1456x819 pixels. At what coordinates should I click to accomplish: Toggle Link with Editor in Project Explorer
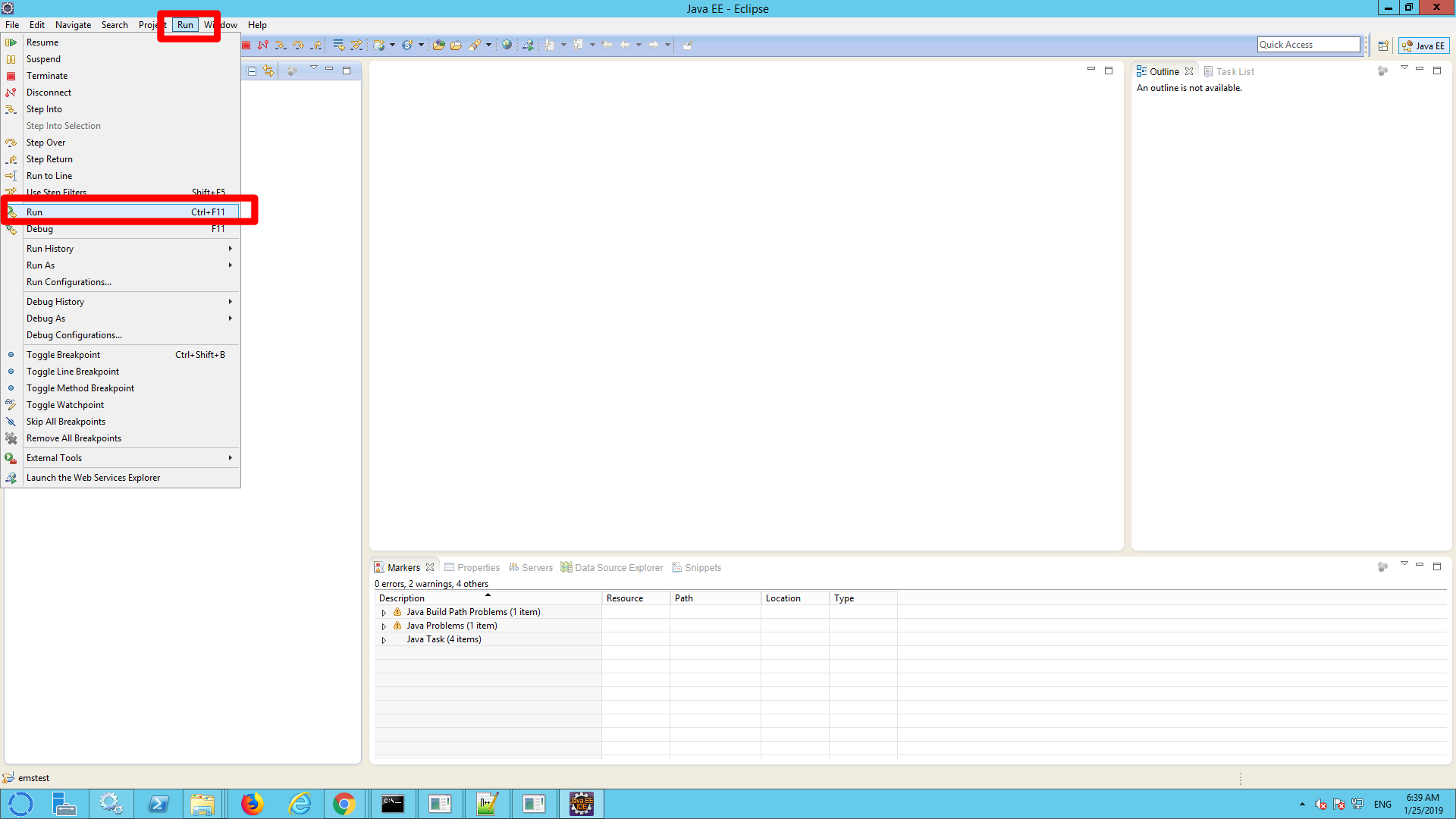click(x=268, y=71)
